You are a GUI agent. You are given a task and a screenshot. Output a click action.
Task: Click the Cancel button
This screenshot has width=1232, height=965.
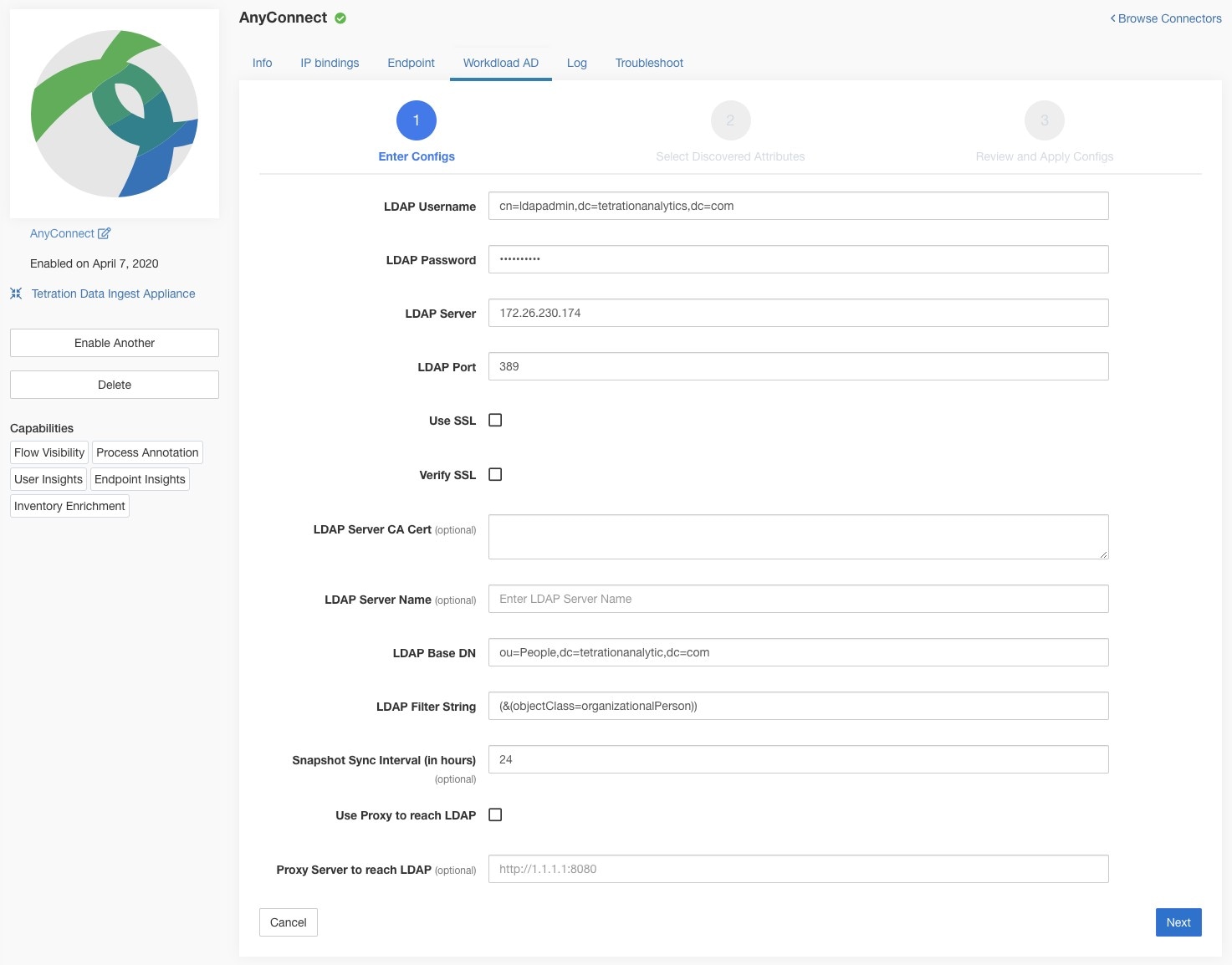[x=289, y=922]
